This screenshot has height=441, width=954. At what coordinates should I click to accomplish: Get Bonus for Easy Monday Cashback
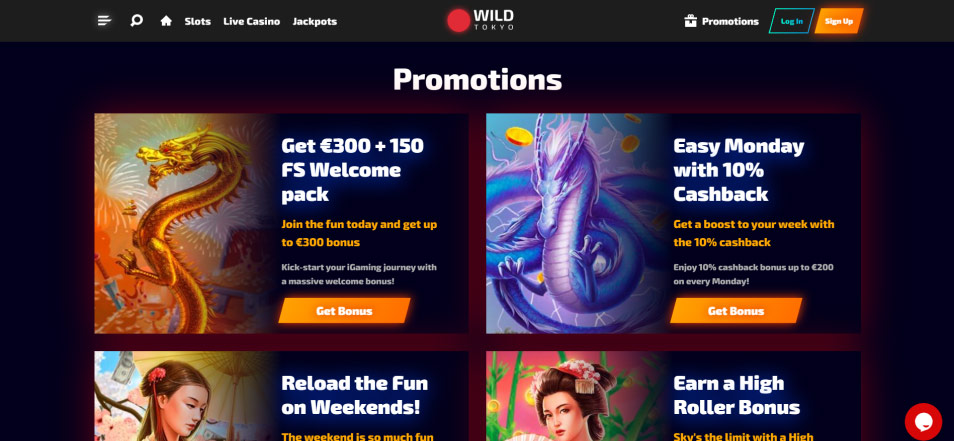tap(736, 311)
